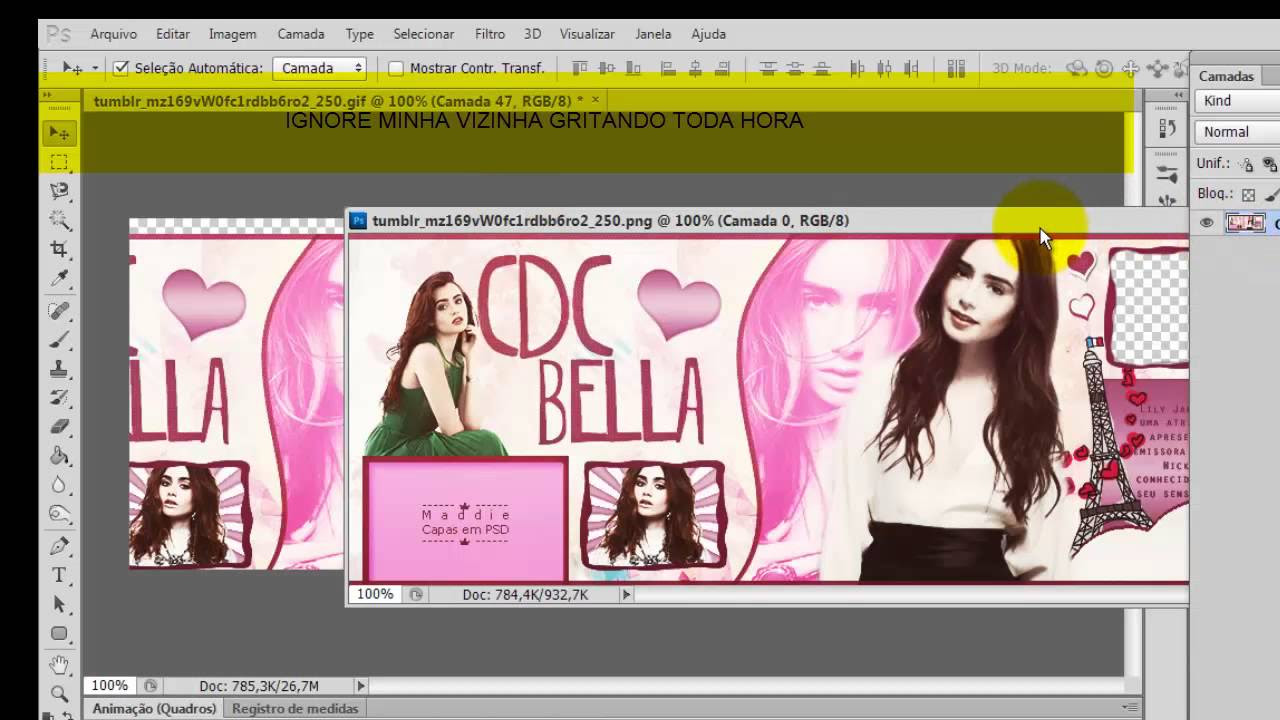The image size is (1280, 720).
Task: Select the History Brush tool
Action: [x=59, y=398]
